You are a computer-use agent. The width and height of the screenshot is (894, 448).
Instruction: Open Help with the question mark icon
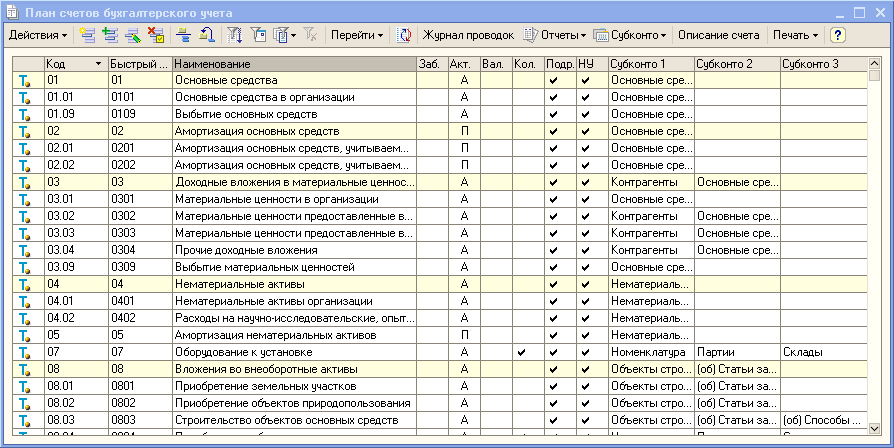(838, 35)
